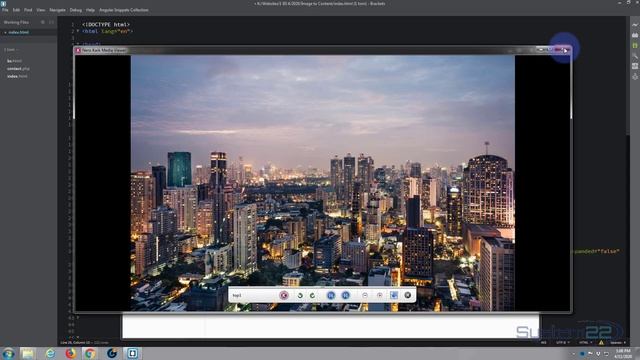Click the fourth icon in Brackets right toolbar
Image resolution: width=640 pixels, height=360 pixels.
tap(635, 56)
